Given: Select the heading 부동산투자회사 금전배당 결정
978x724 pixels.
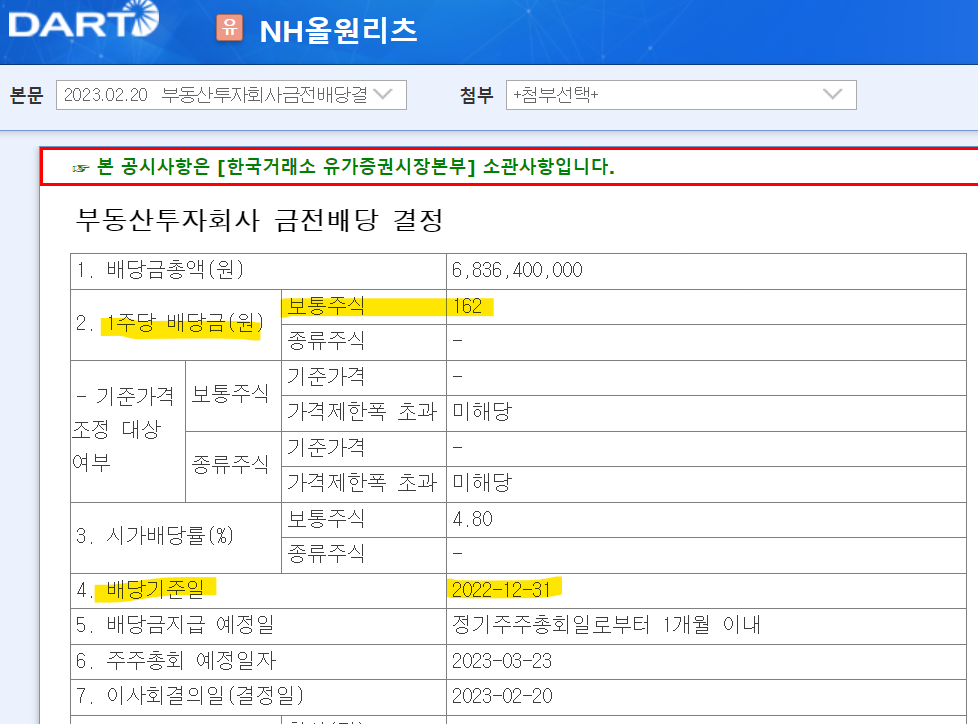Looking at the screenshot, I should [259, 220].
